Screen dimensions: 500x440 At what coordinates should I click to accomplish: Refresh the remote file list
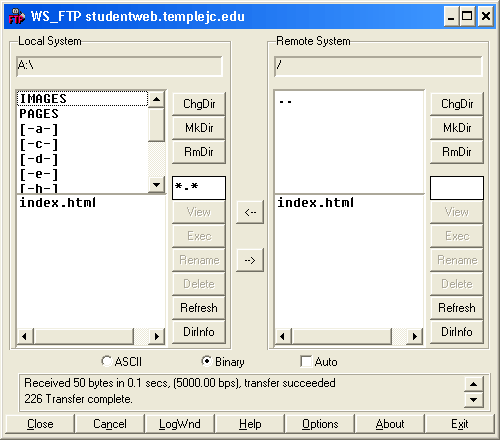(457, 308)
